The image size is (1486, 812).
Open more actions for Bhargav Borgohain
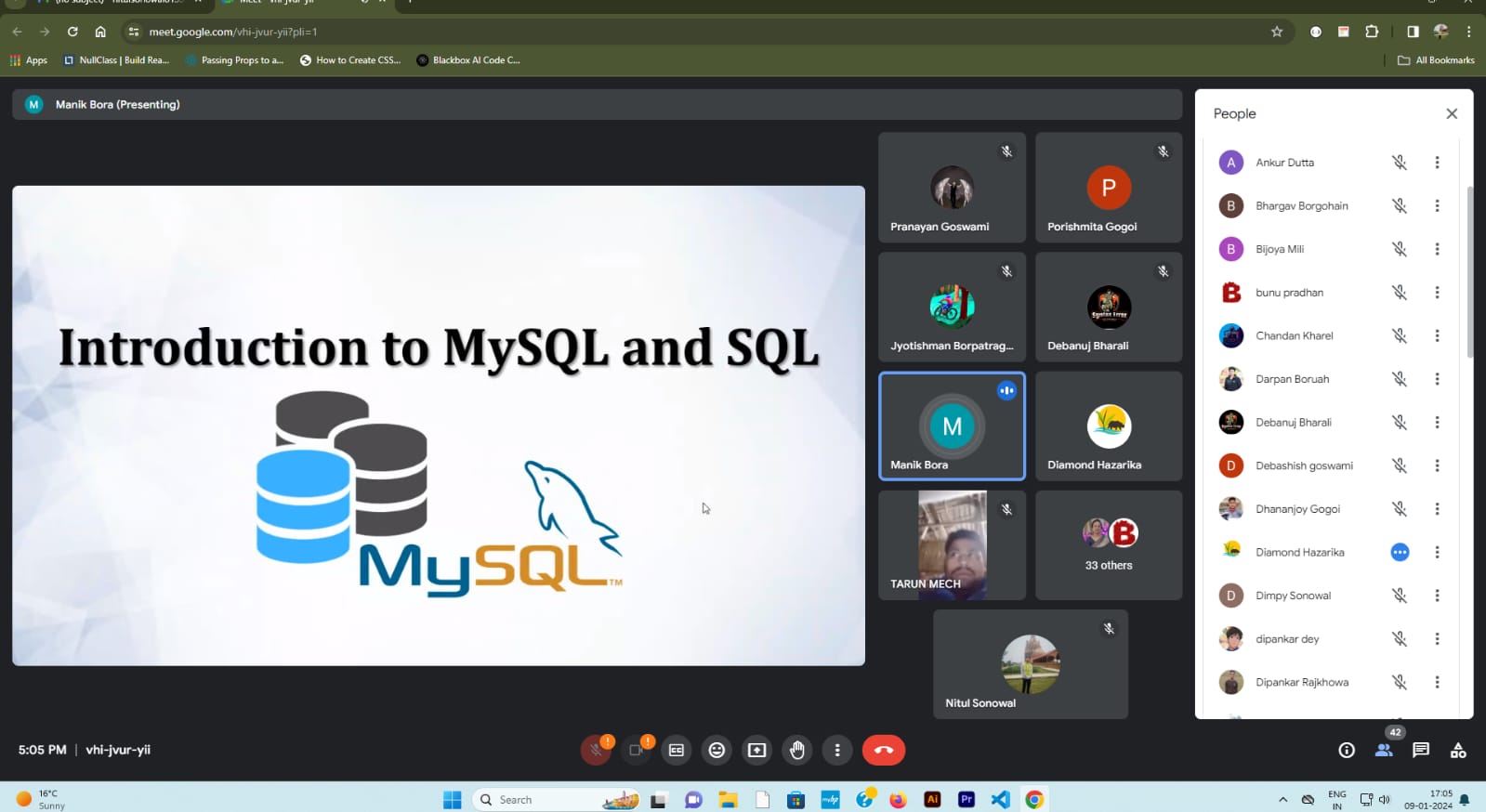(x=1437, y=206)
